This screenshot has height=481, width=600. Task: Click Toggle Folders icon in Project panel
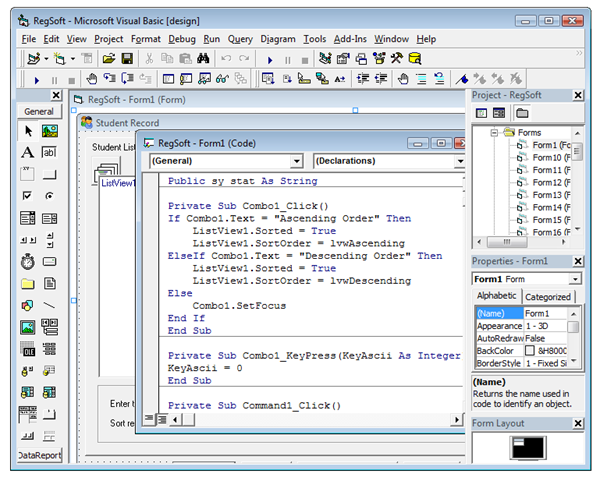(522, 113)
